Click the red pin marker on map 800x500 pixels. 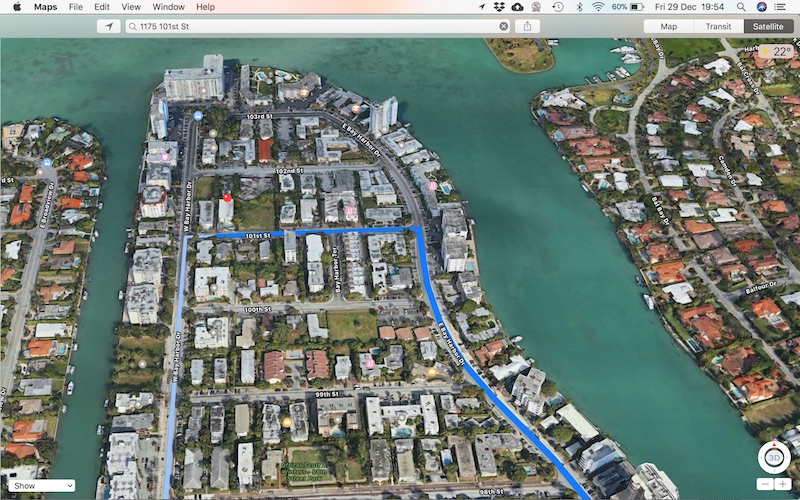227,197
